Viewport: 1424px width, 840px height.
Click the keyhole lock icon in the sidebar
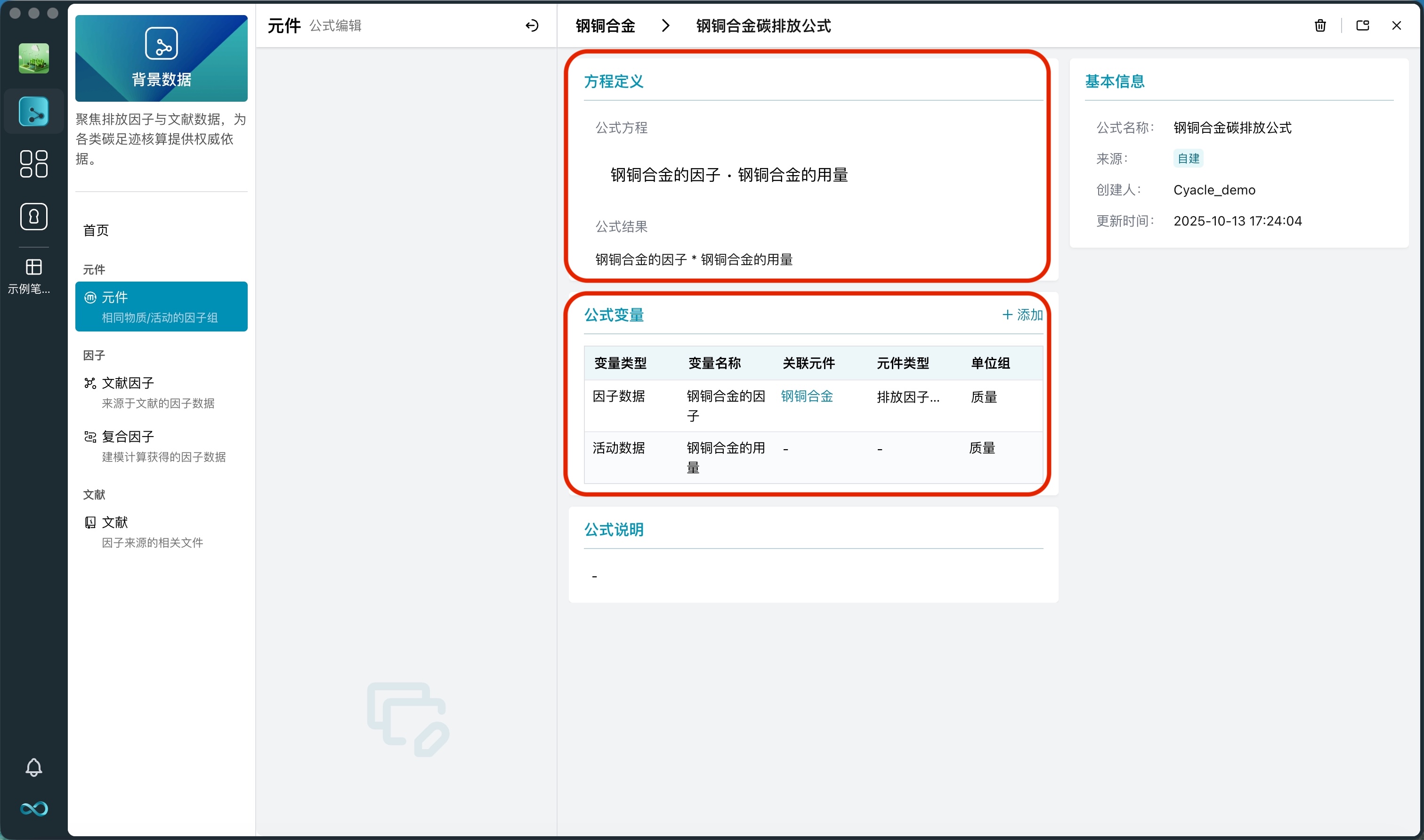33,217
